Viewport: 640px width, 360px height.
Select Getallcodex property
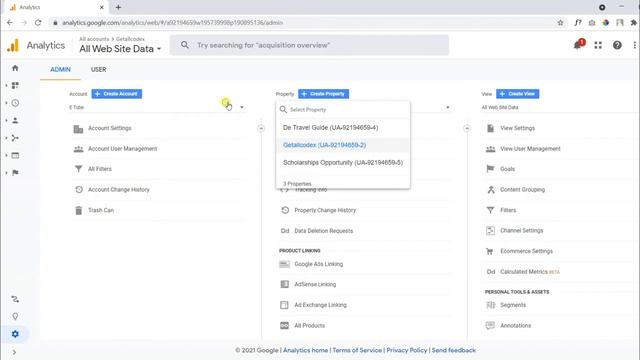(343, 145)
